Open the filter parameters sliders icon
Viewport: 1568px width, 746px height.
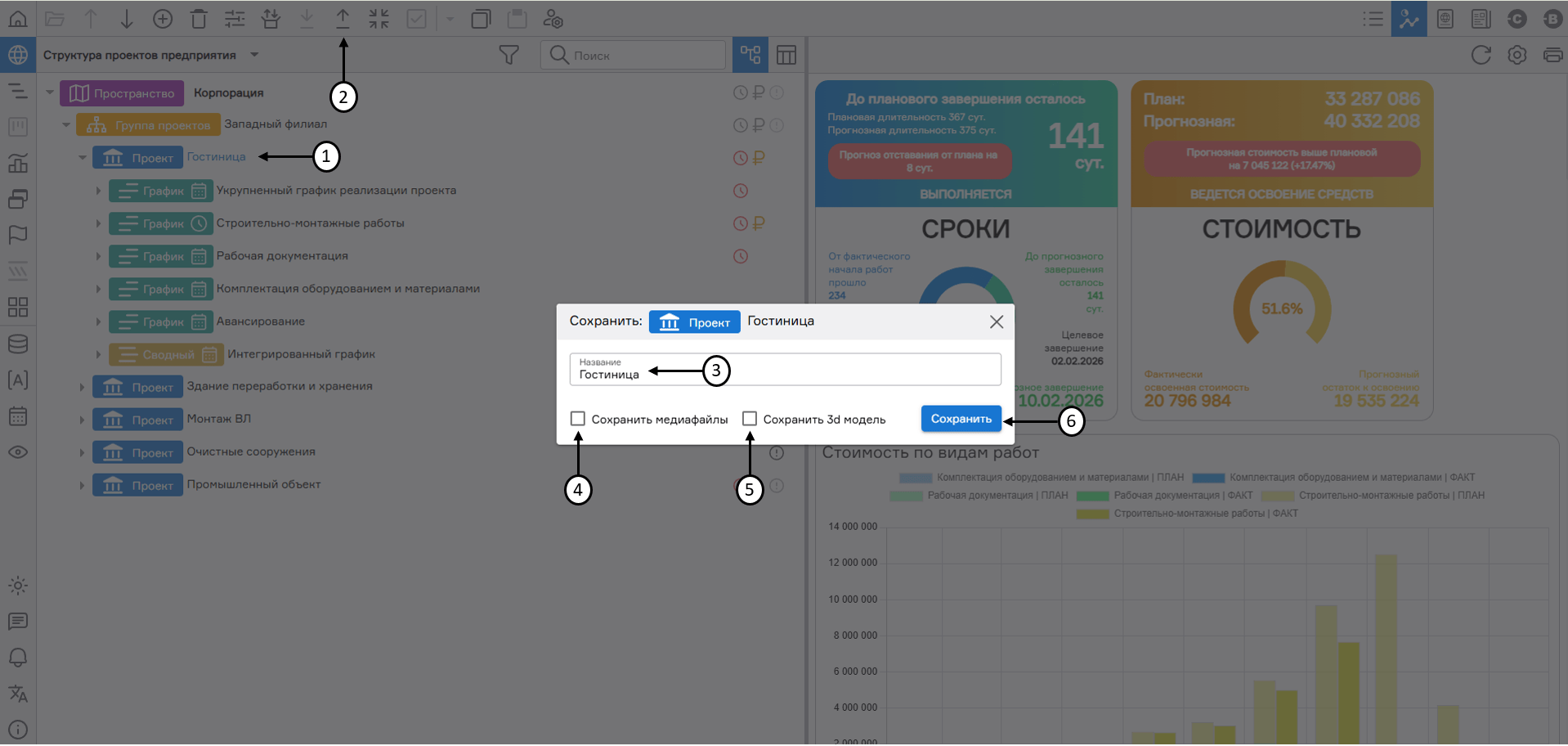tap(235, 18)
